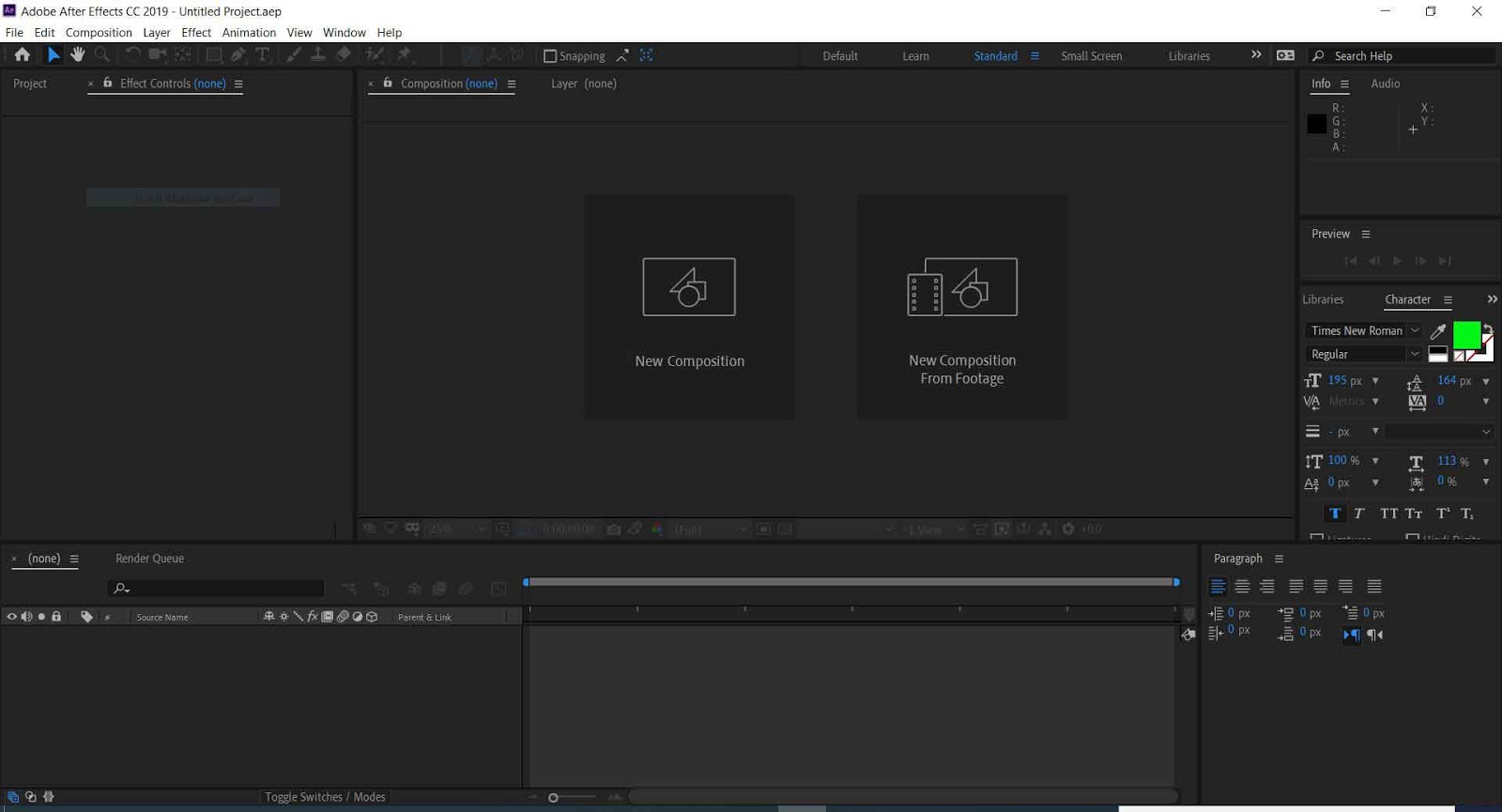The image size is (1502, 812).
Task: Toggle lock on Composition viewer panel
Action: 388,83
